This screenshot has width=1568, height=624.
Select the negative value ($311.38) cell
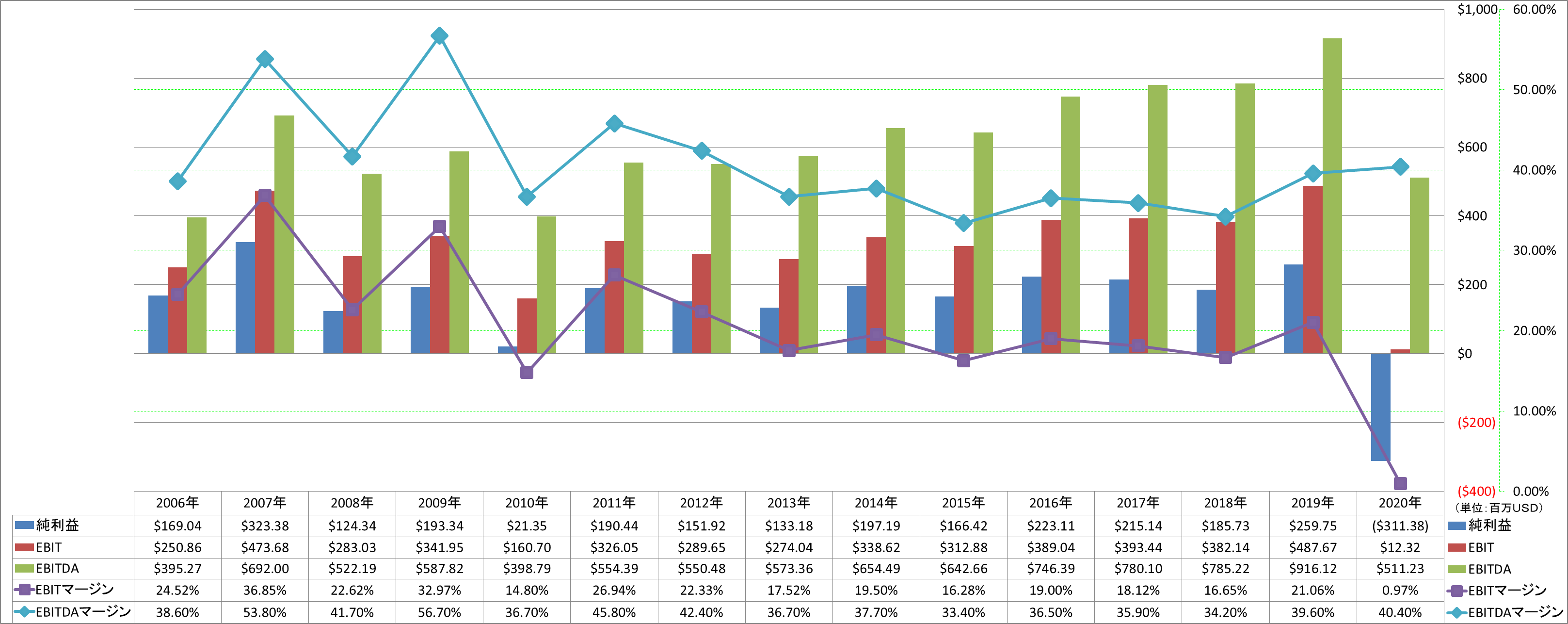[x=1399, y=526]
